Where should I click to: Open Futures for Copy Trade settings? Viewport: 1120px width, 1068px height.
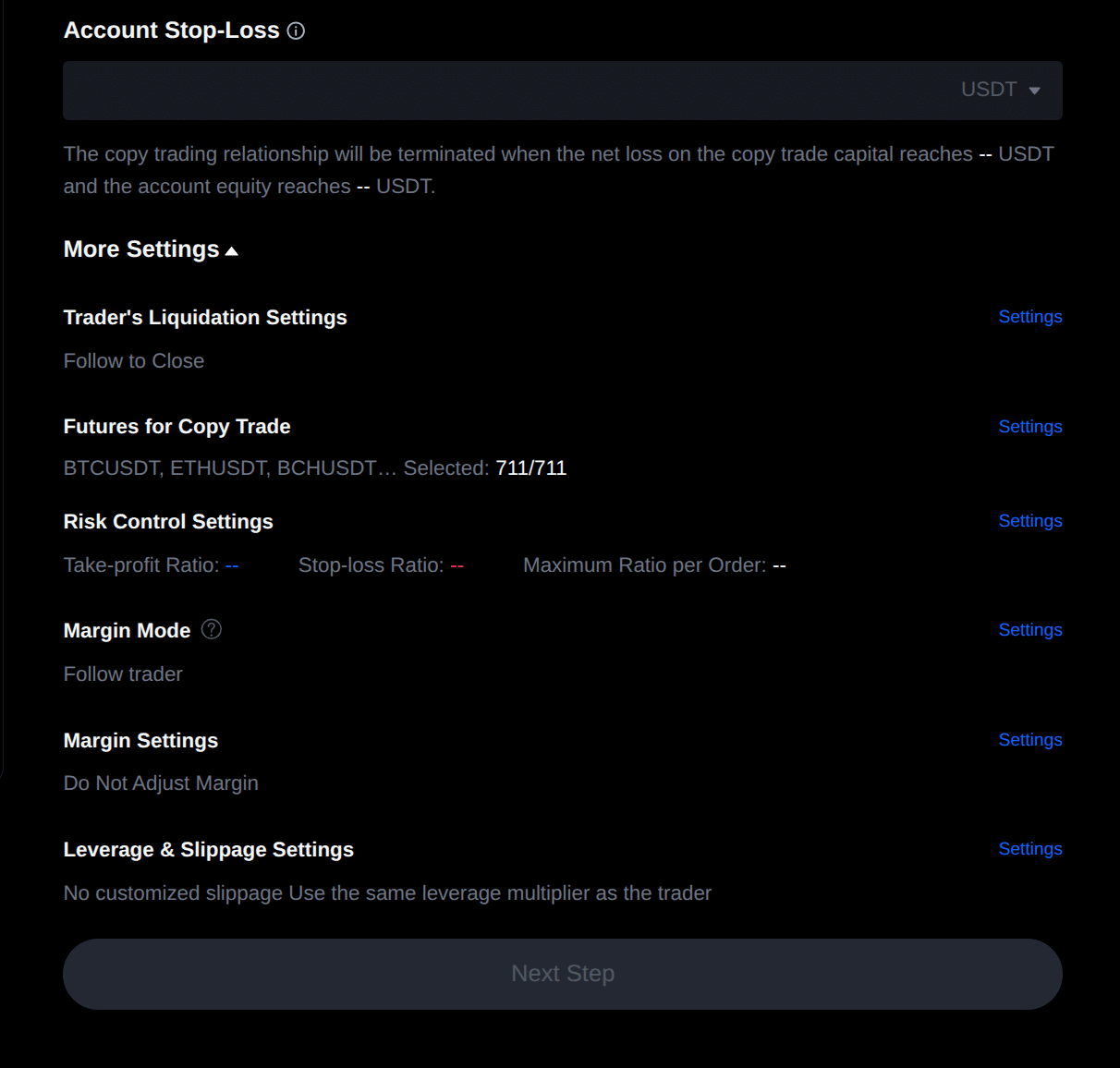(x=1030, y=427)
